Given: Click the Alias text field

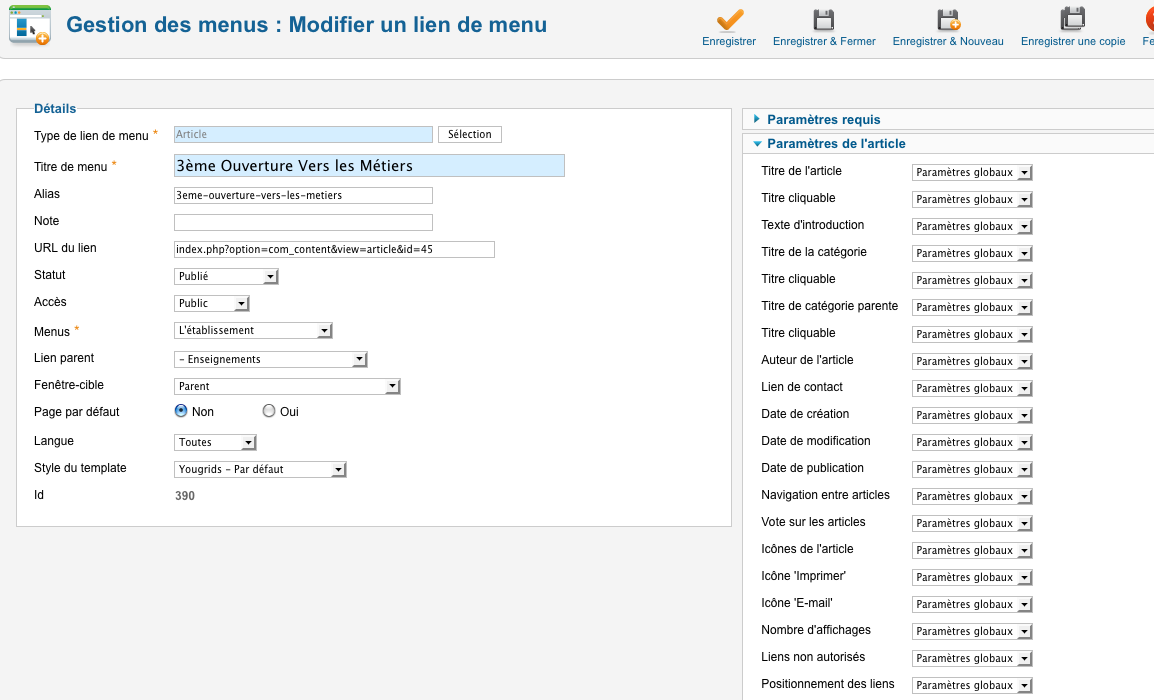Looking at the screenshot, I should pos(303,196).
